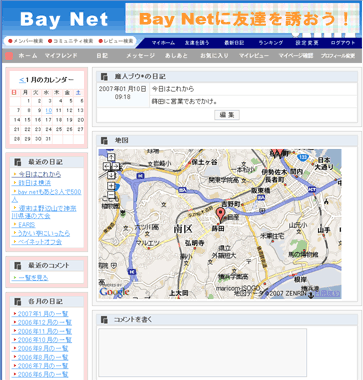This screenshot has width=363, height=380.
Task: Open the 今日はこれから diary link
Action: (40, 174)
